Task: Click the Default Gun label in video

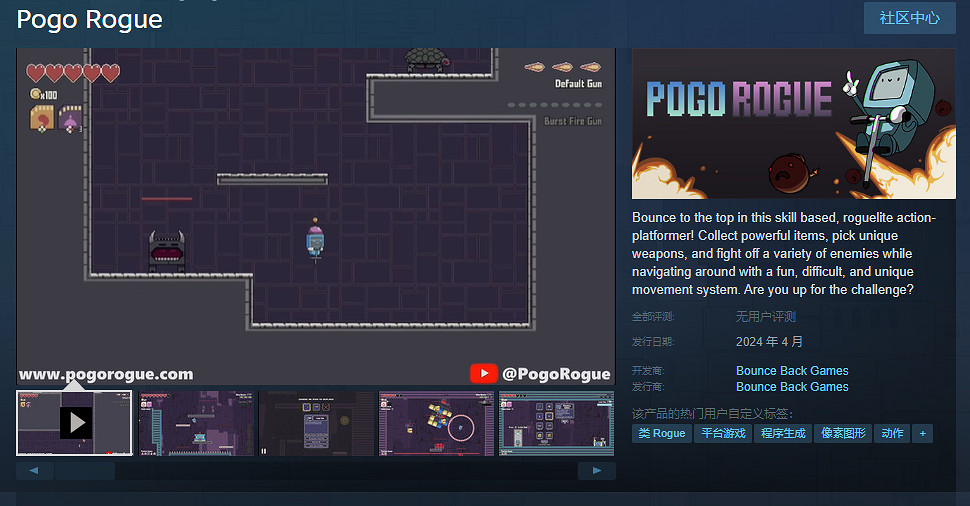Action: click(578, 84)
